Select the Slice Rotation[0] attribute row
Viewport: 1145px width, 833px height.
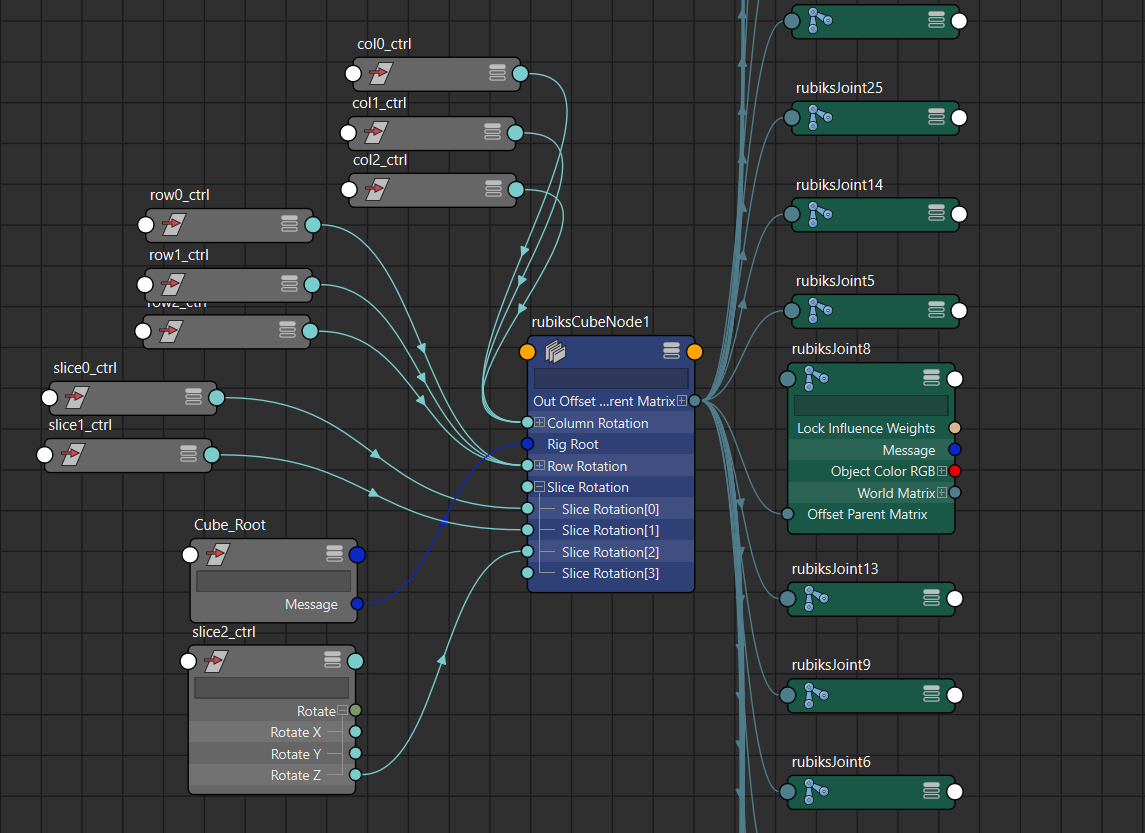click(x=610, y=509)
